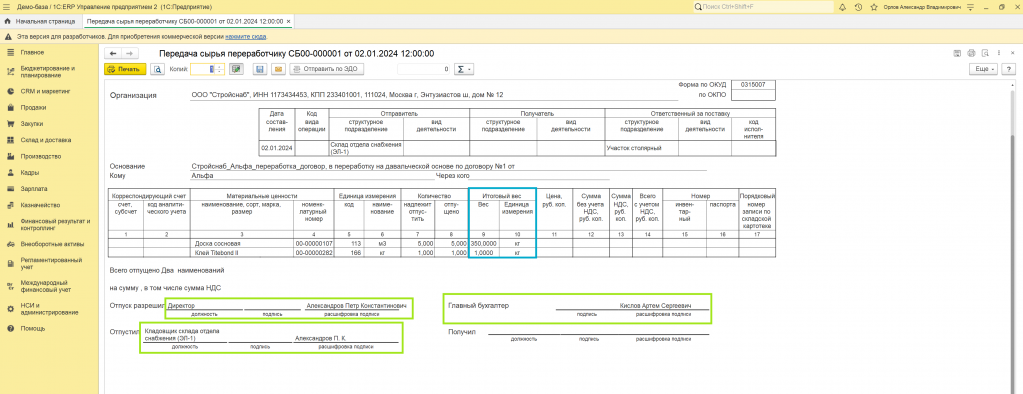Open print preview magnifier icon beside Печать
The width and height of the screenshot is (1023, 394).
click(x=157, y=68)
